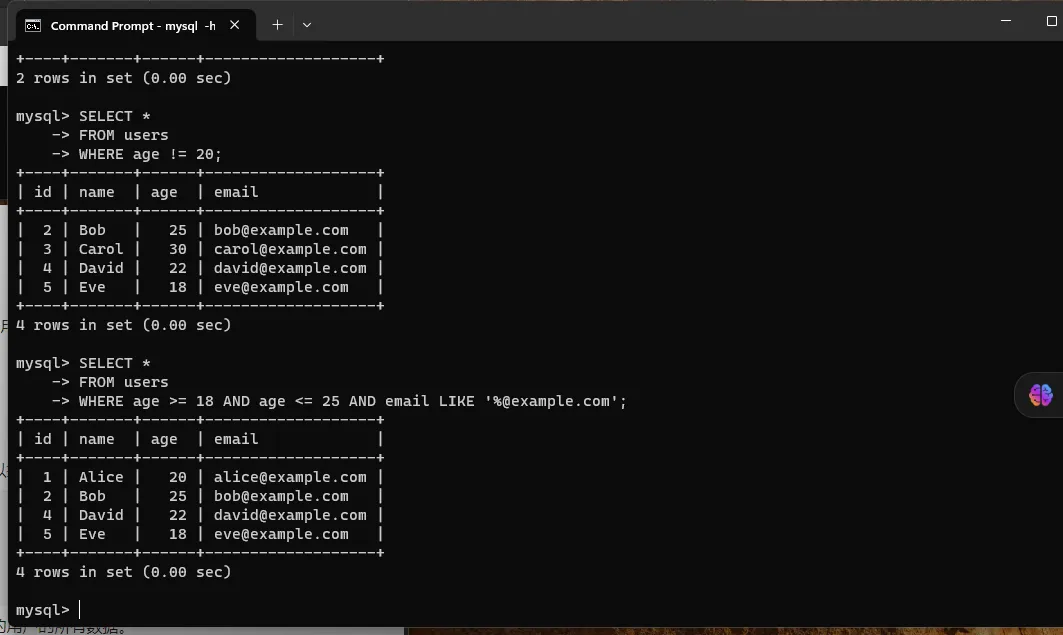
Task: Click the bottom '4 rows in set' message
Action: coord(123,572)
